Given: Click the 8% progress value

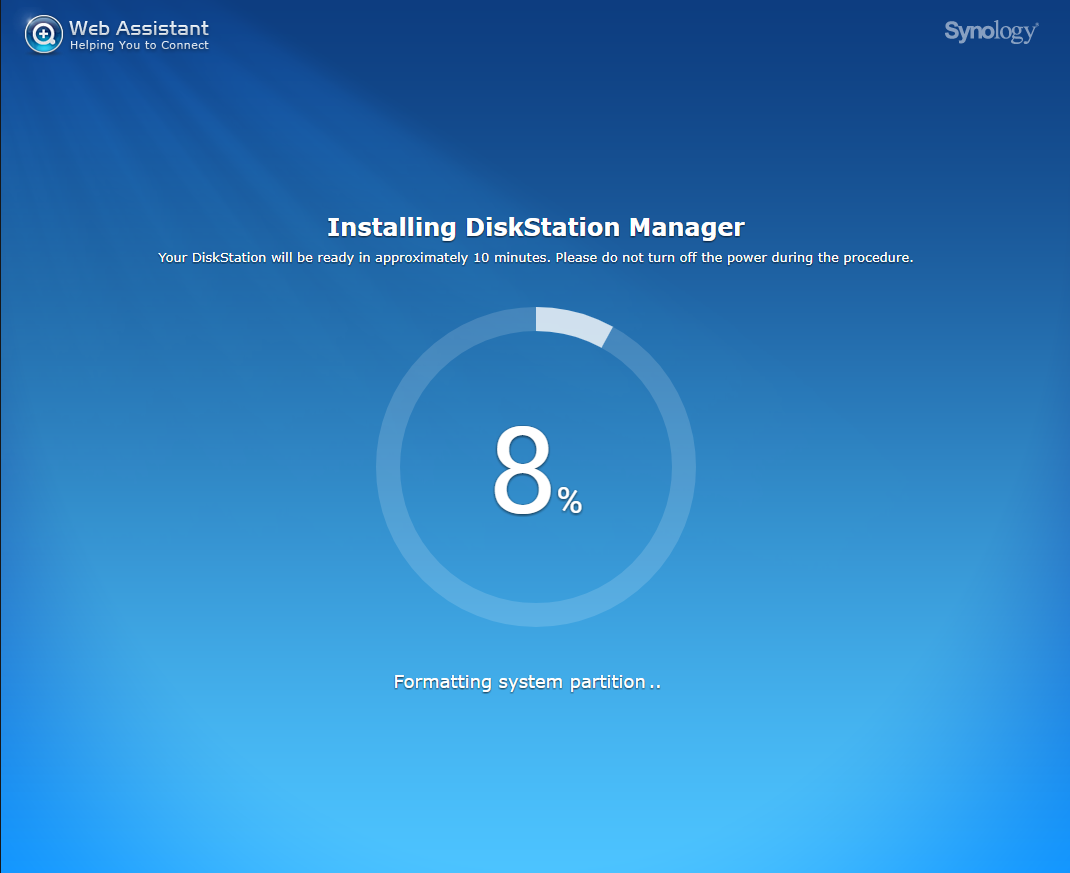Looking at the screenshot, I should (x=537, y=470).
